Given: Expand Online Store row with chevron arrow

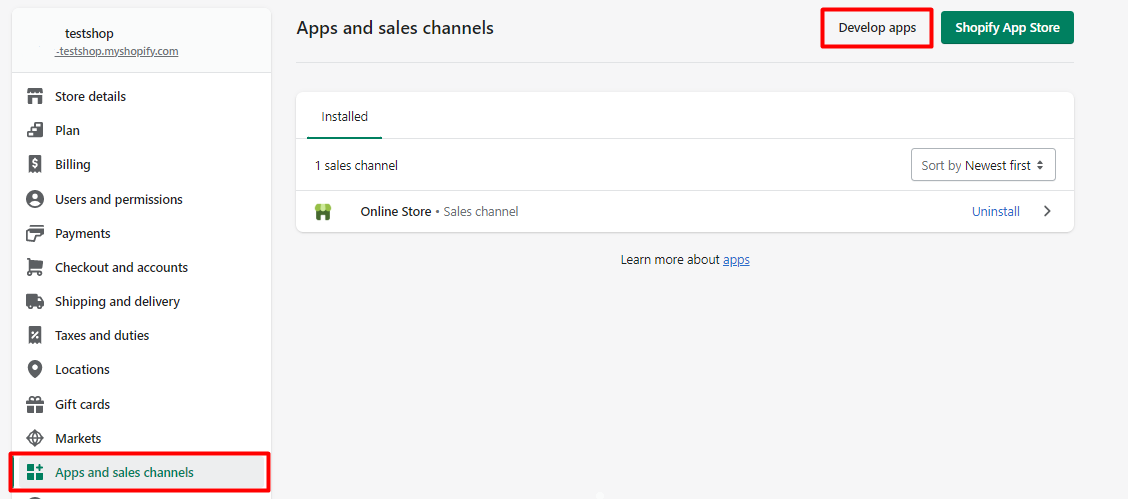Looking at the screenshot, I should click(x=1047, y=212).
